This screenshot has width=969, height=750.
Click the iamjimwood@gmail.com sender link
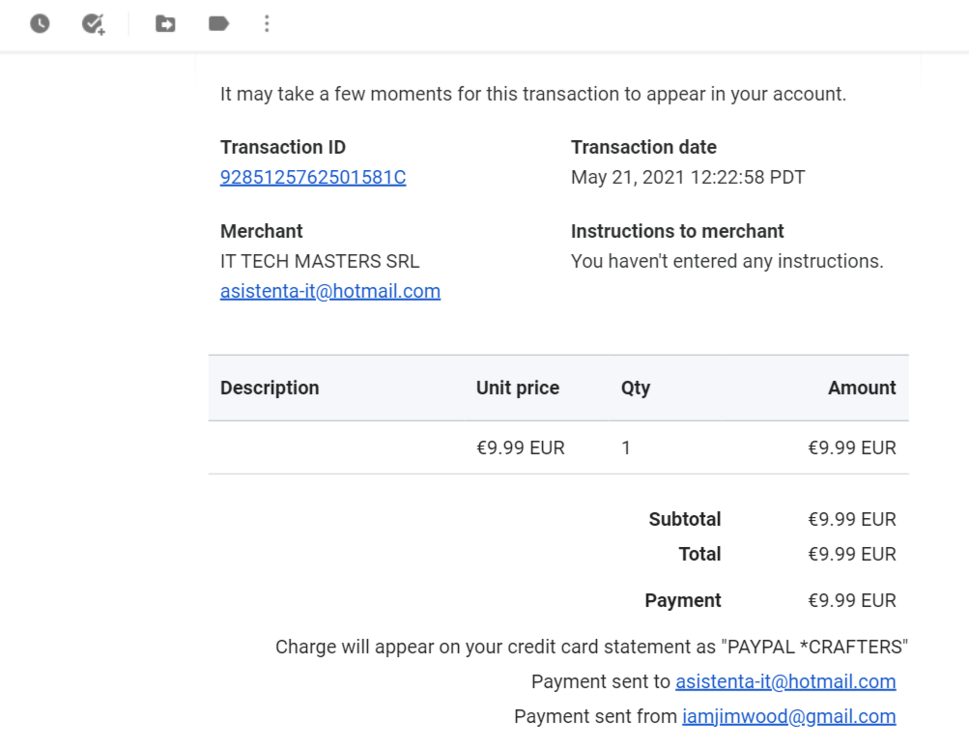pyautogui.click(x=788, y=716)
